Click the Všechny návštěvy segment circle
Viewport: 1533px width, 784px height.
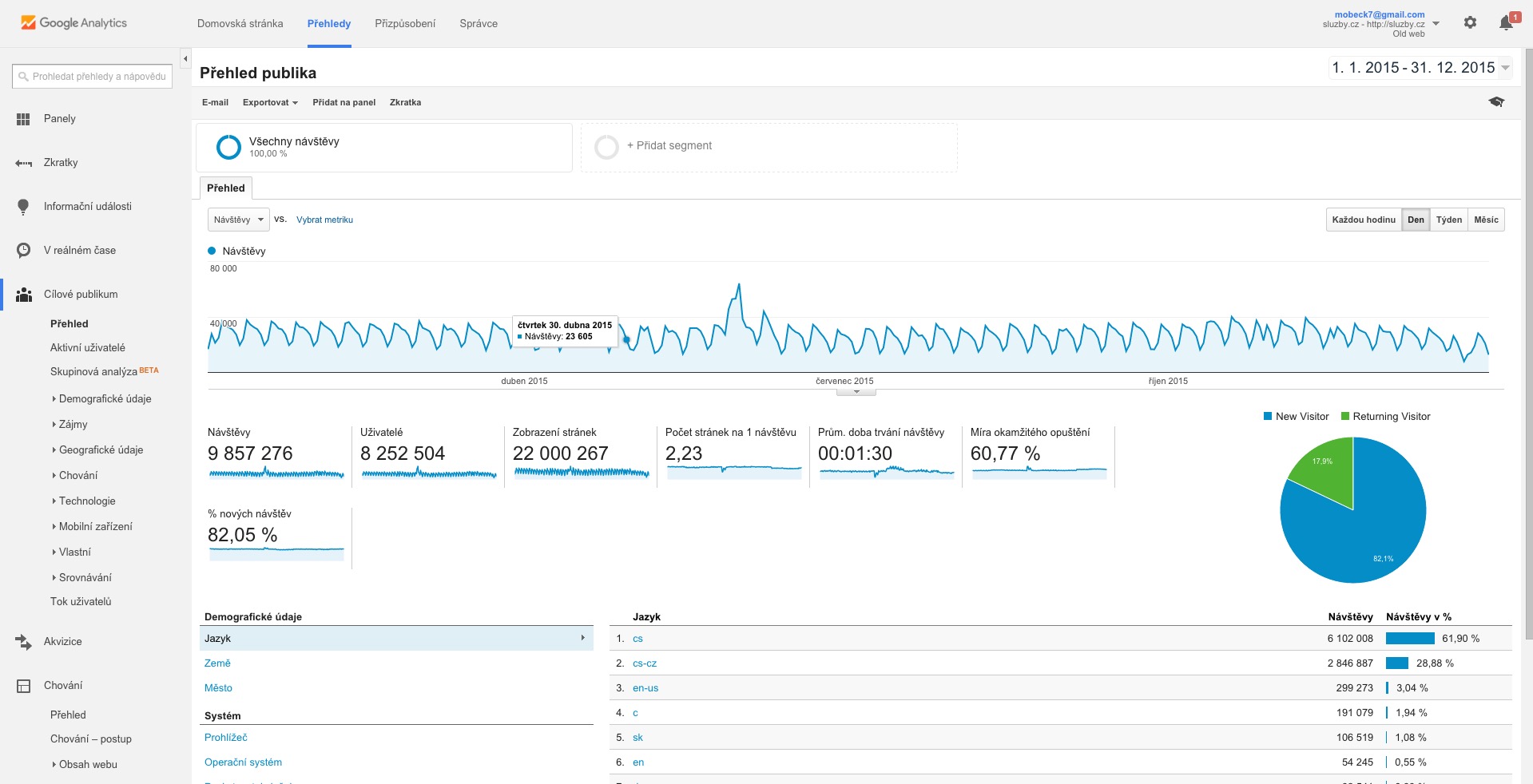click(228, 147)
